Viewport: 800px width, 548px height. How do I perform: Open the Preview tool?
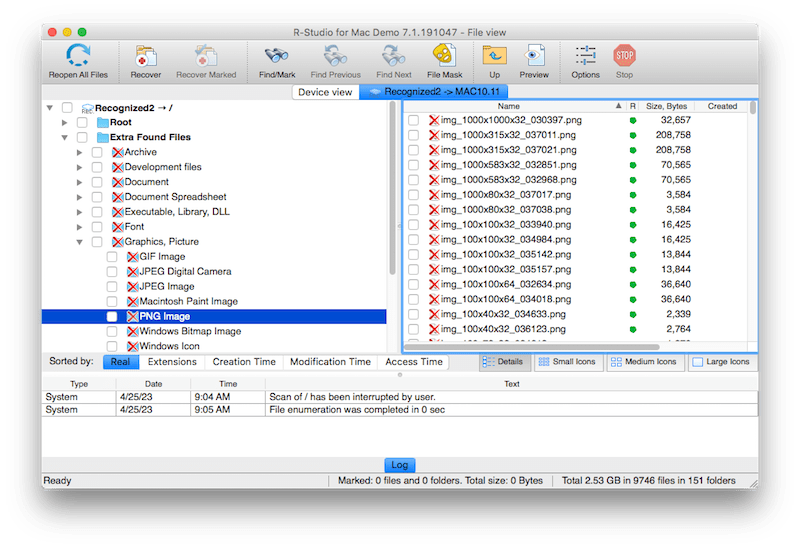coord(534,56)
